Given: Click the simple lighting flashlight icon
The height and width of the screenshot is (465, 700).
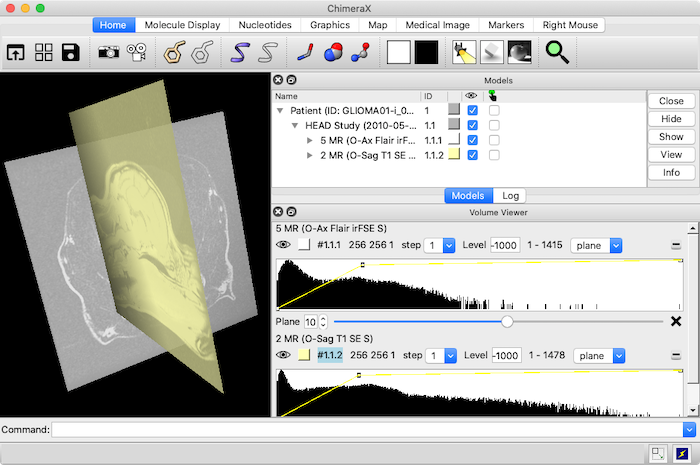Looking at the screenshot, I should [464, 52].
